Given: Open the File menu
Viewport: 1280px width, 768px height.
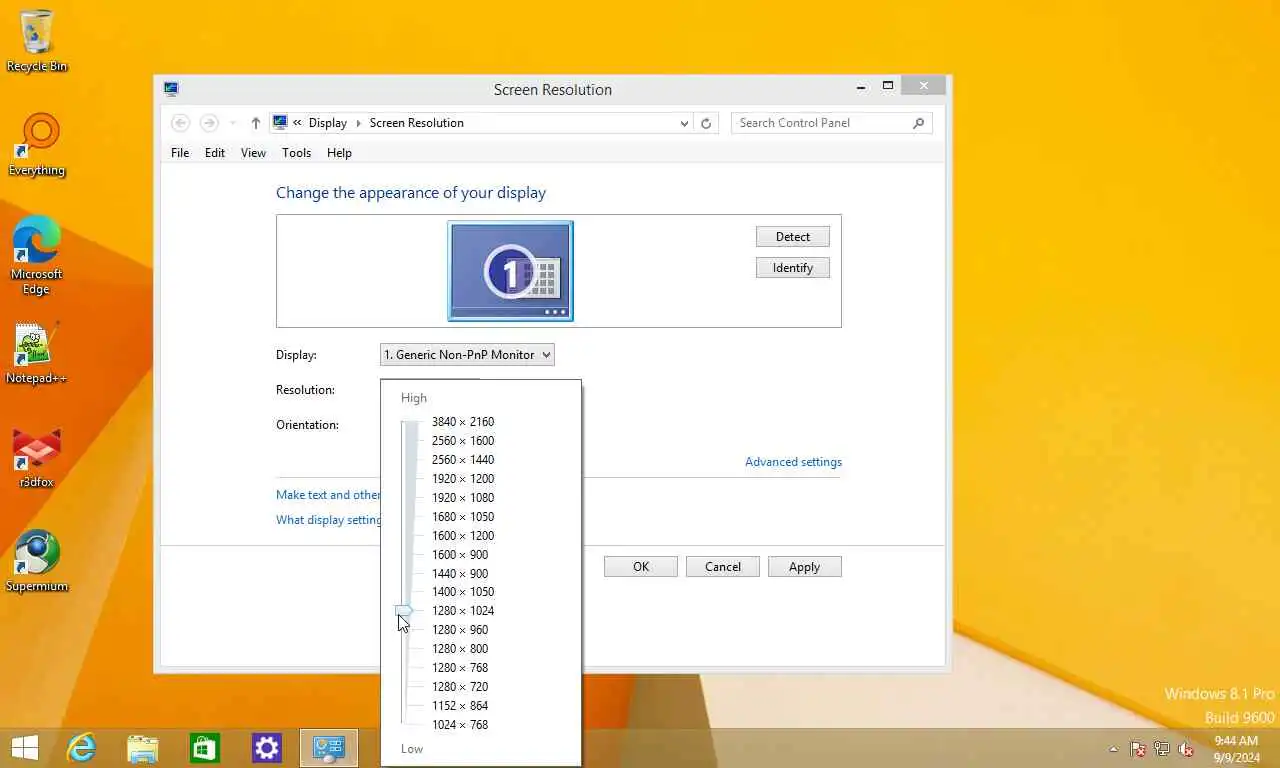Looking at the screenshot, I should click(180, 153).
